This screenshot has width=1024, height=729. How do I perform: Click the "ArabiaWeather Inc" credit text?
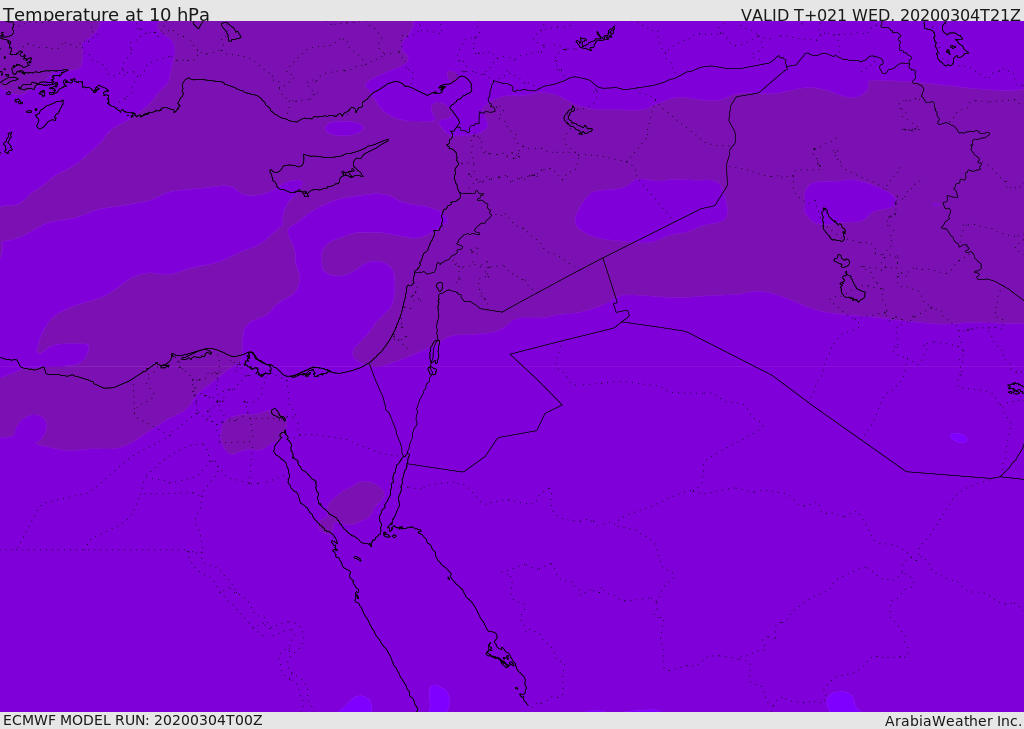pyautogui.click(x=953, y=721)
